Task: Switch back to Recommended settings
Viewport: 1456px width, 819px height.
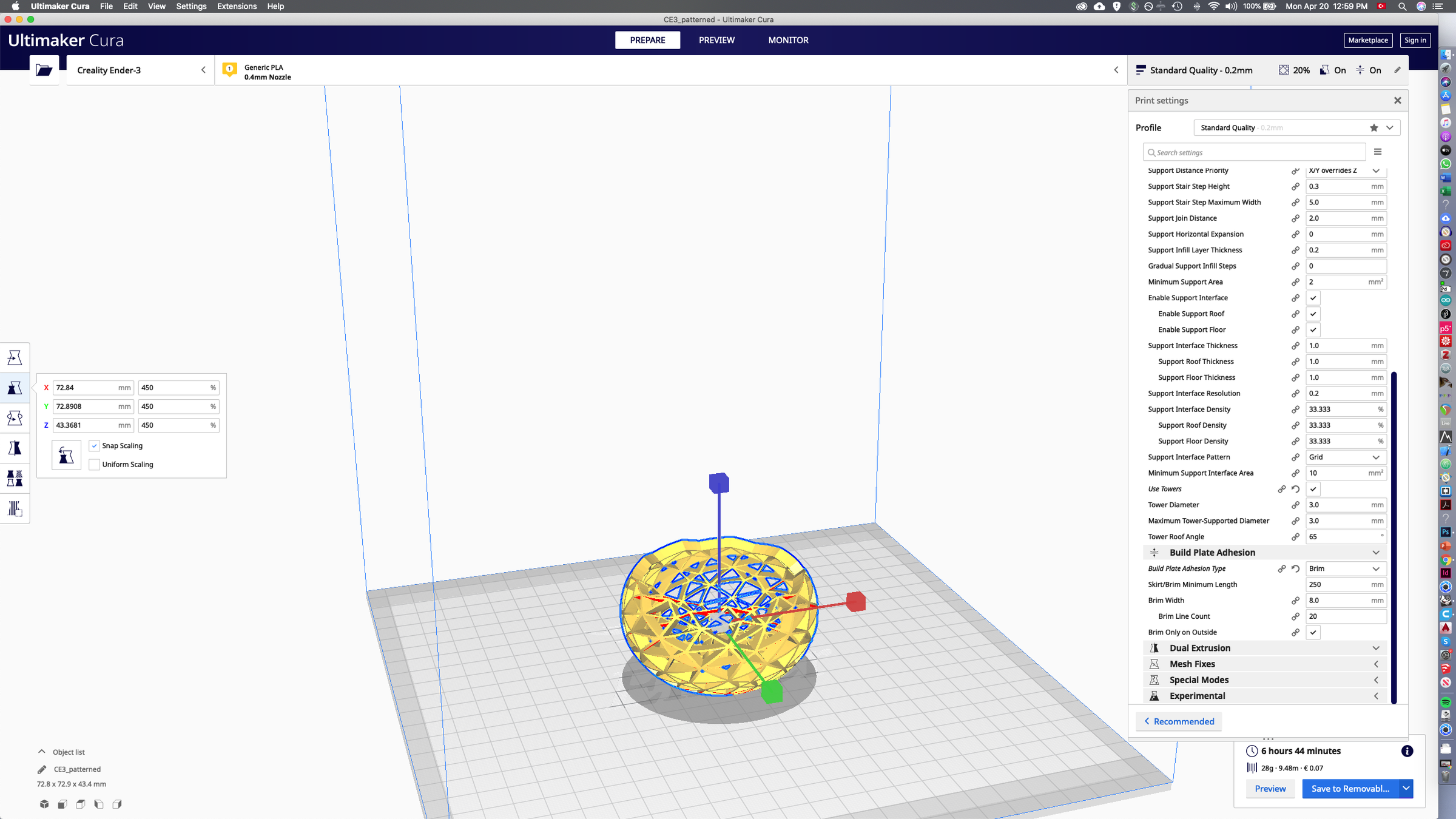Action: 1178,721
